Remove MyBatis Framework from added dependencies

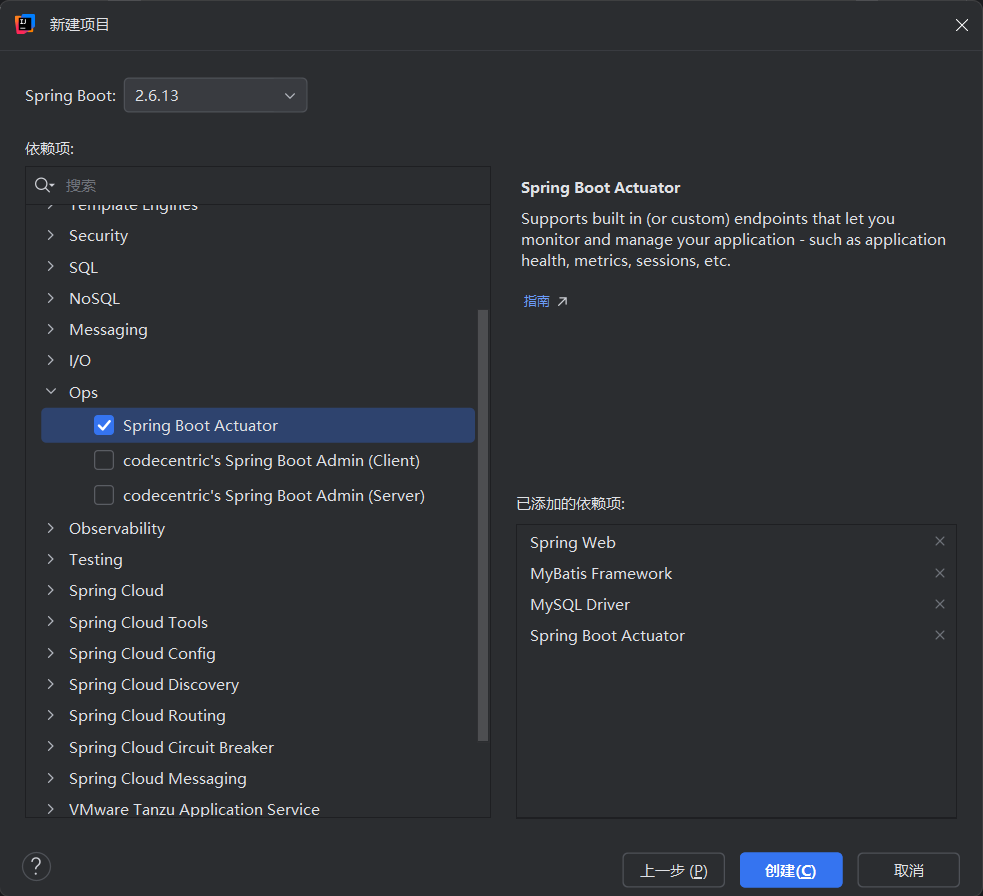point(940,573)
